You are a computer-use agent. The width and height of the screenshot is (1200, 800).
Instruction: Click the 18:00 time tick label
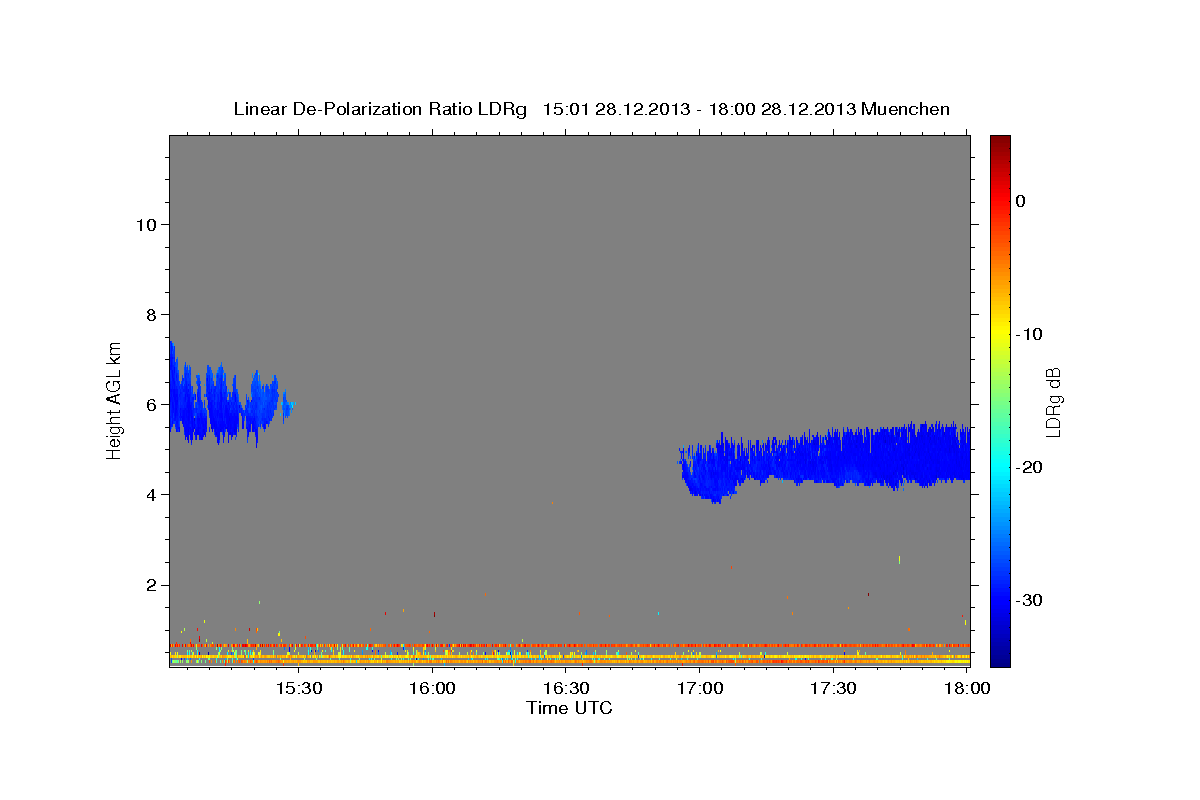pos(967,689)
